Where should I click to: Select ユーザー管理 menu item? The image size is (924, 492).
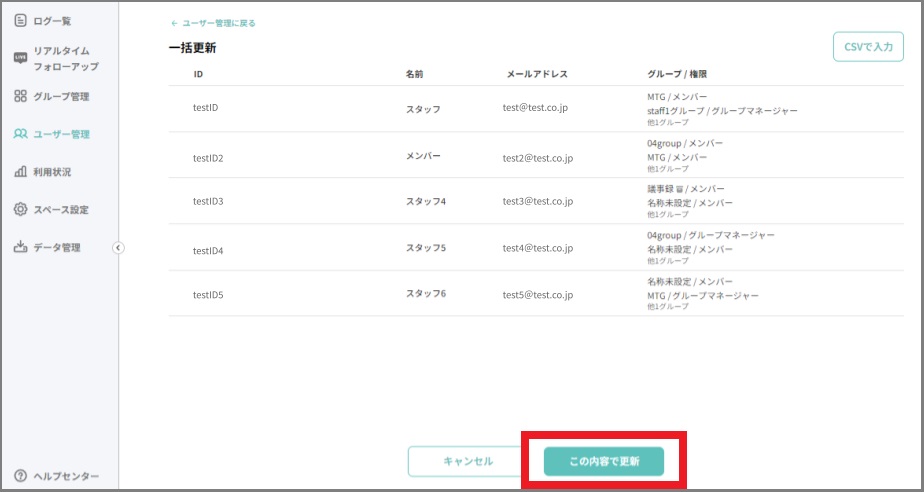(61, 134)
